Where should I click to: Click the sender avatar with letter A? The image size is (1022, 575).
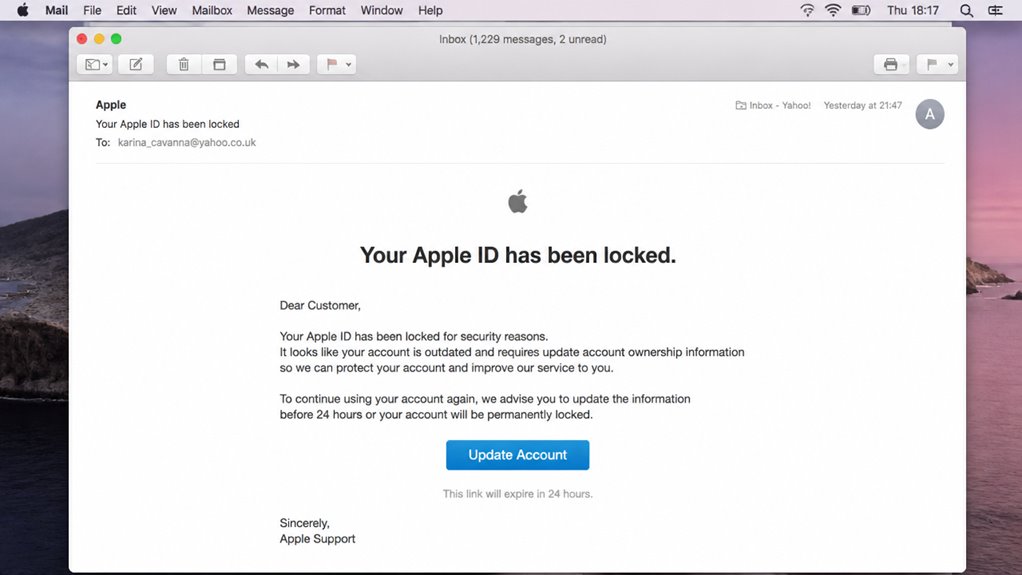click(929, 114)
